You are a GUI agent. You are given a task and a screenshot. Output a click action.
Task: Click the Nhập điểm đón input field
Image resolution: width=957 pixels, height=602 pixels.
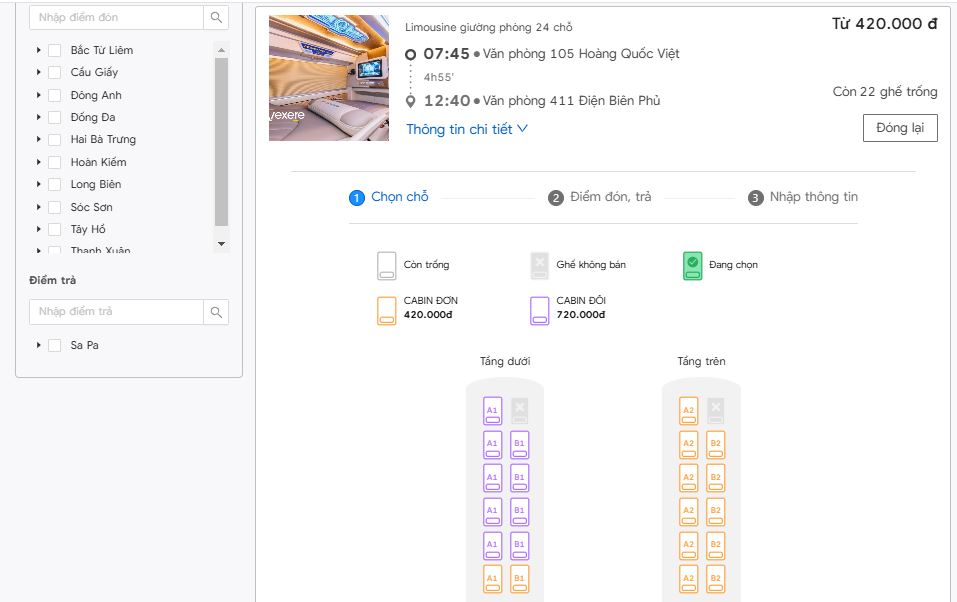point(116,18)
